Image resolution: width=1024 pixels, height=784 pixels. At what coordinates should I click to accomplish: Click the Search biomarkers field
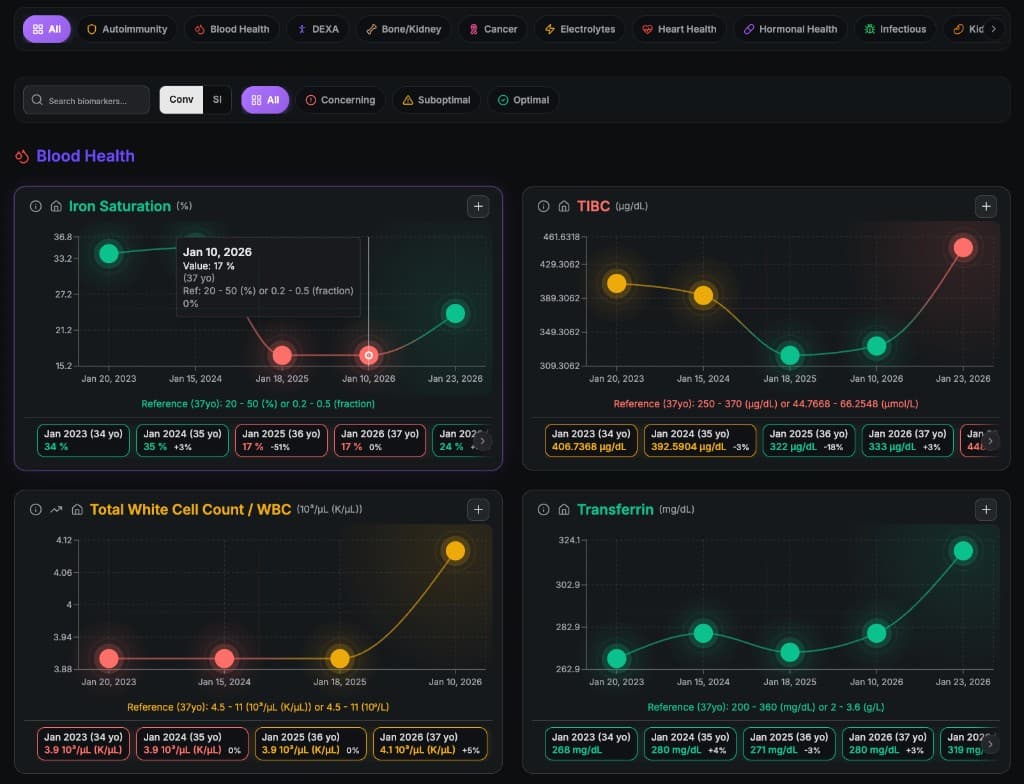pos(87,100)
